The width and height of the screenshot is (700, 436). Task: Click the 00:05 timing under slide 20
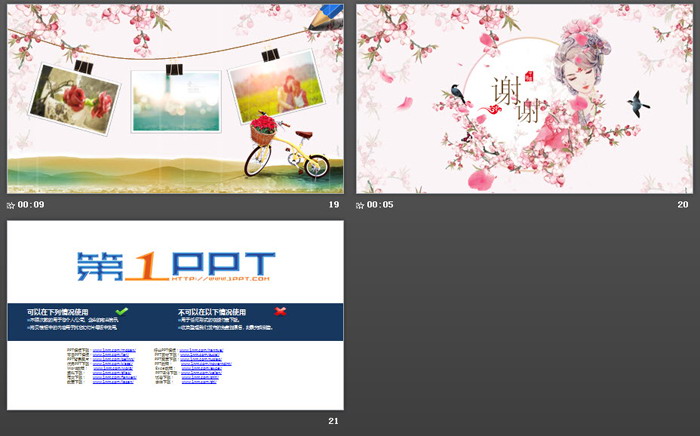[380, 205]
